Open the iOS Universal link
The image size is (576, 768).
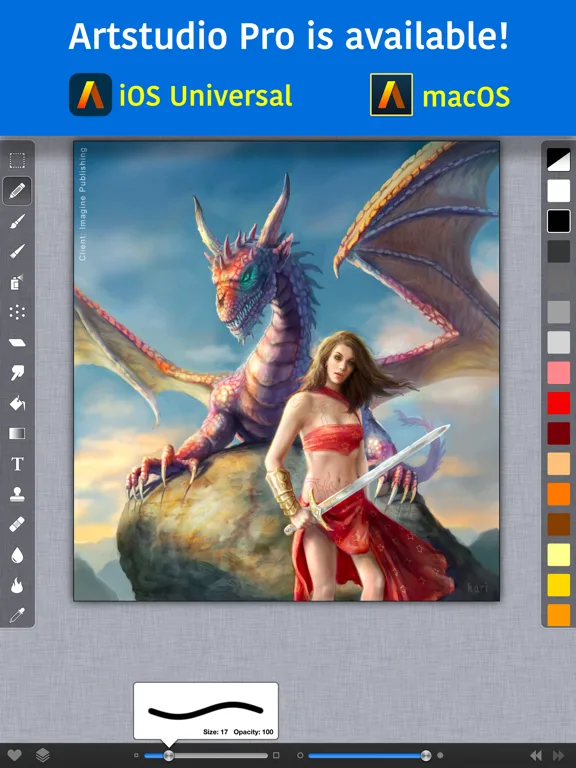pyautogui.click(x=206, y=95)
